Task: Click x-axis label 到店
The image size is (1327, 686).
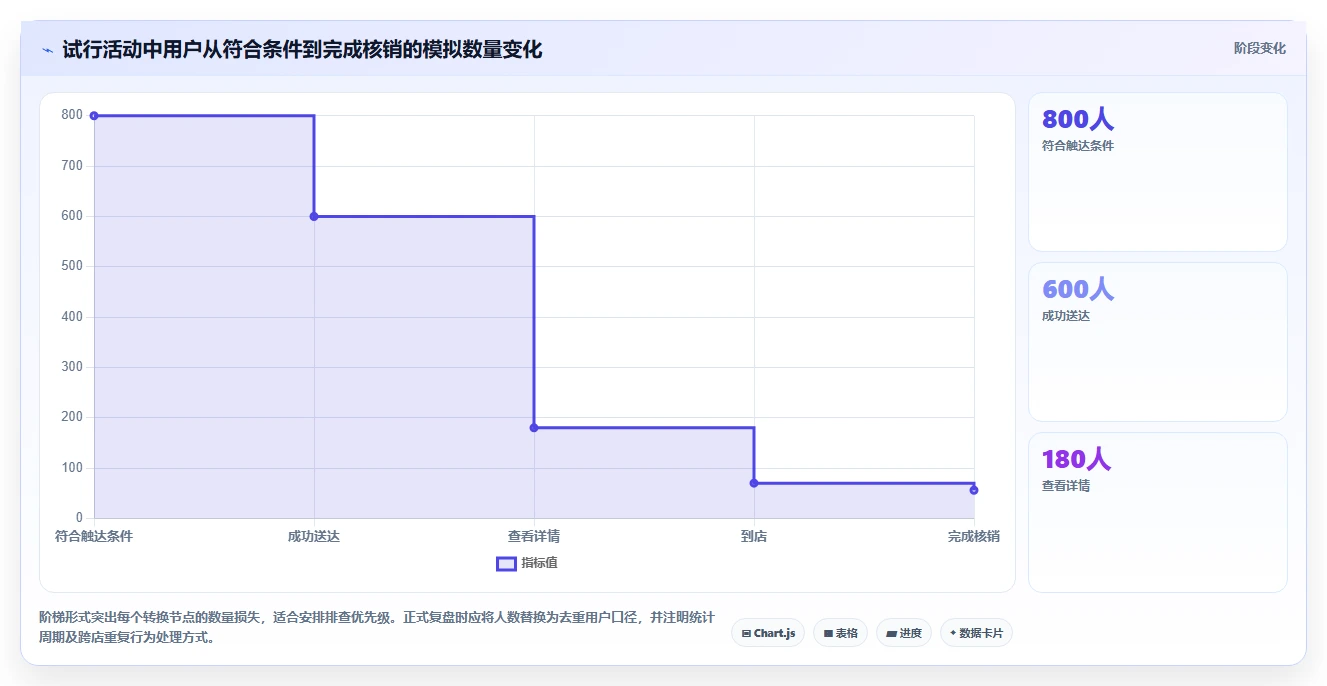Action: coord(754,536)
